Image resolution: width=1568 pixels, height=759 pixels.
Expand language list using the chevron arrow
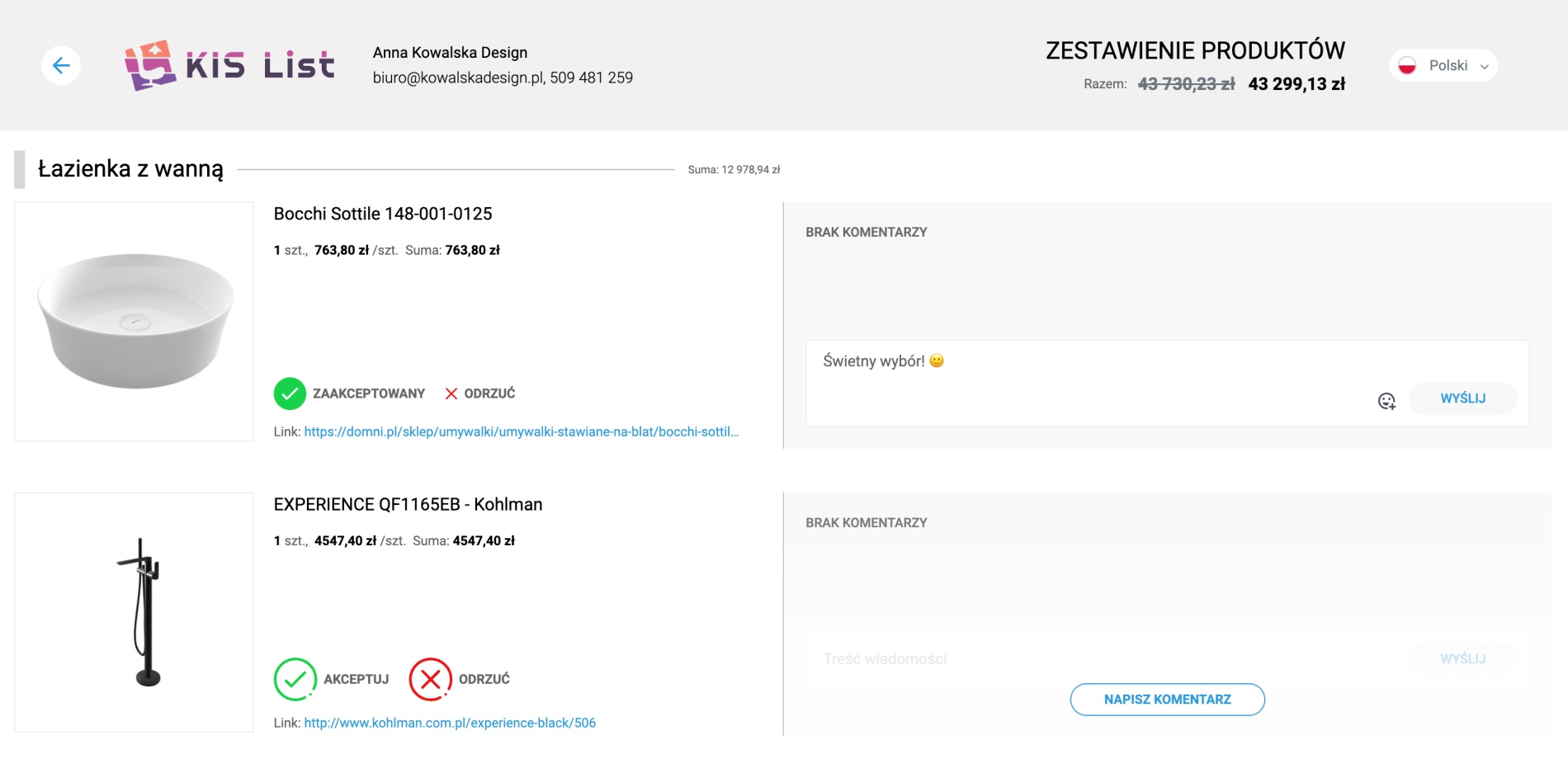coord(1485,67)
